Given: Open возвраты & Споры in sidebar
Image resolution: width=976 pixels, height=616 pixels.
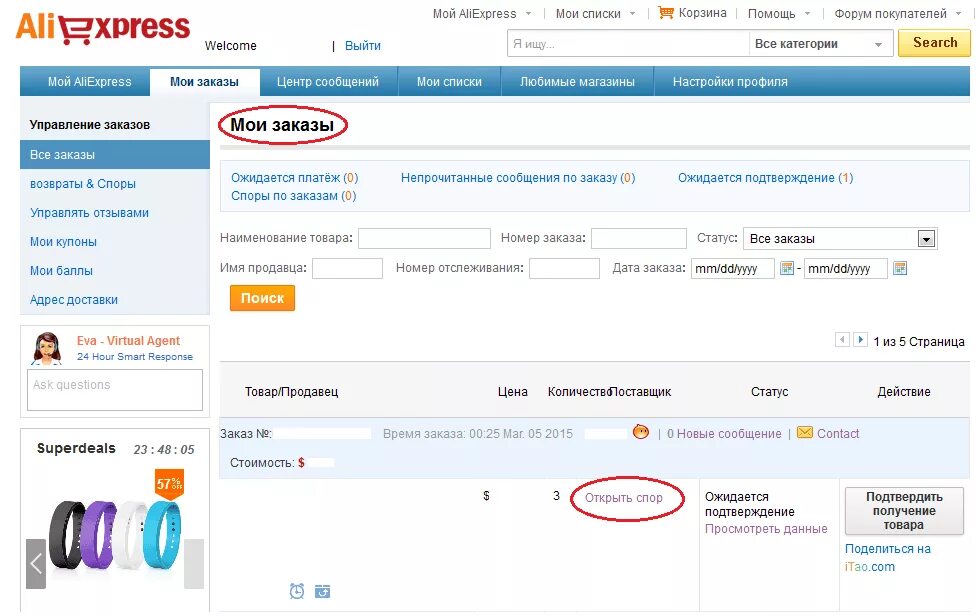Looking at the screenshot, I should [83, 184].
